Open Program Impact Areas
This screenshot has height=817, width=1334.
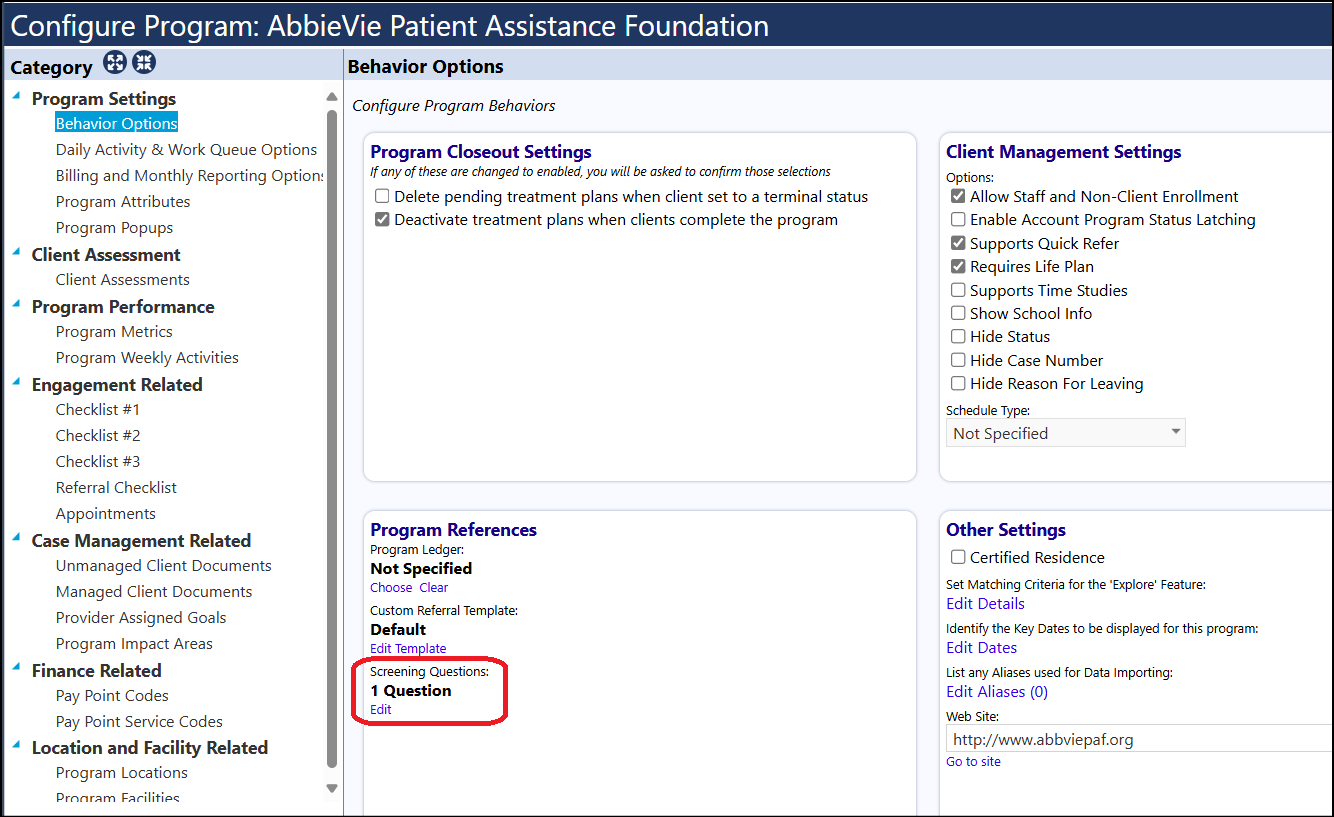pyautogui.click(x=134, y=643)
